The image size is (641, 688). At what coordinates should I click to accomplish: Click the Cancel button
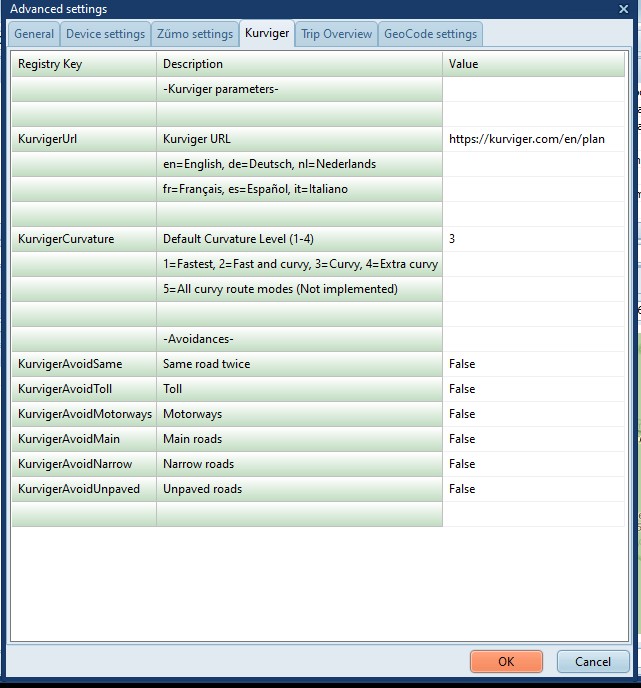(x=592, y=661)
